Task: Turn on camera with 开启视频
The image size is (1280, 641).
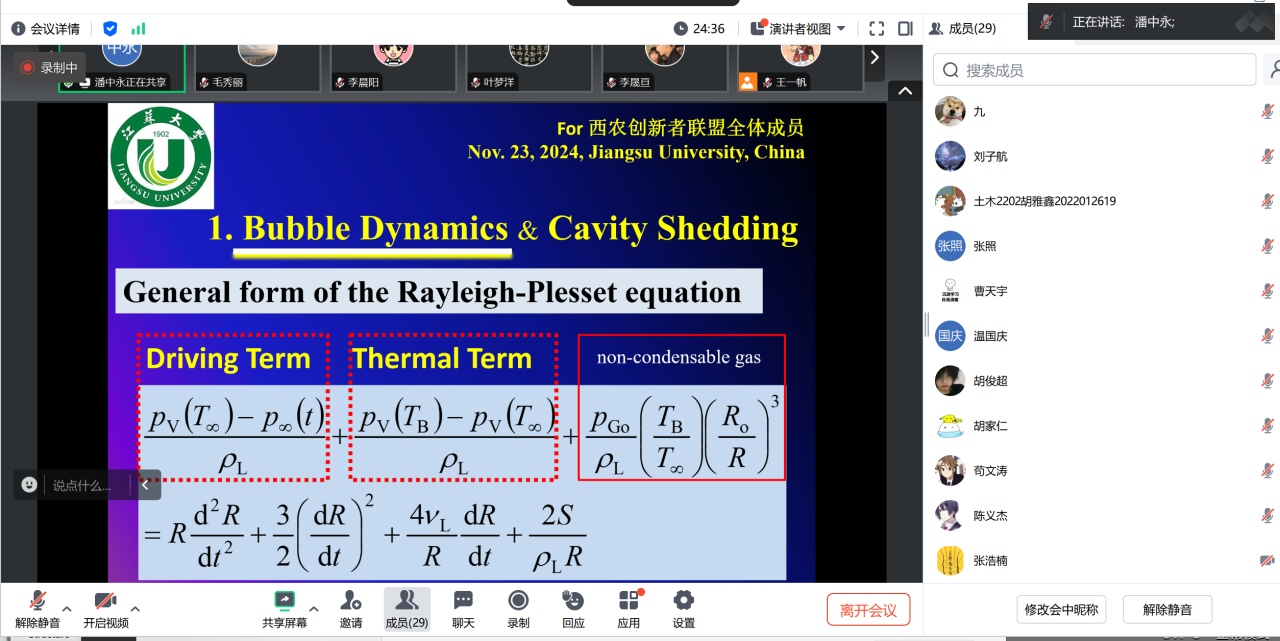Action: [x=105, y=600]
